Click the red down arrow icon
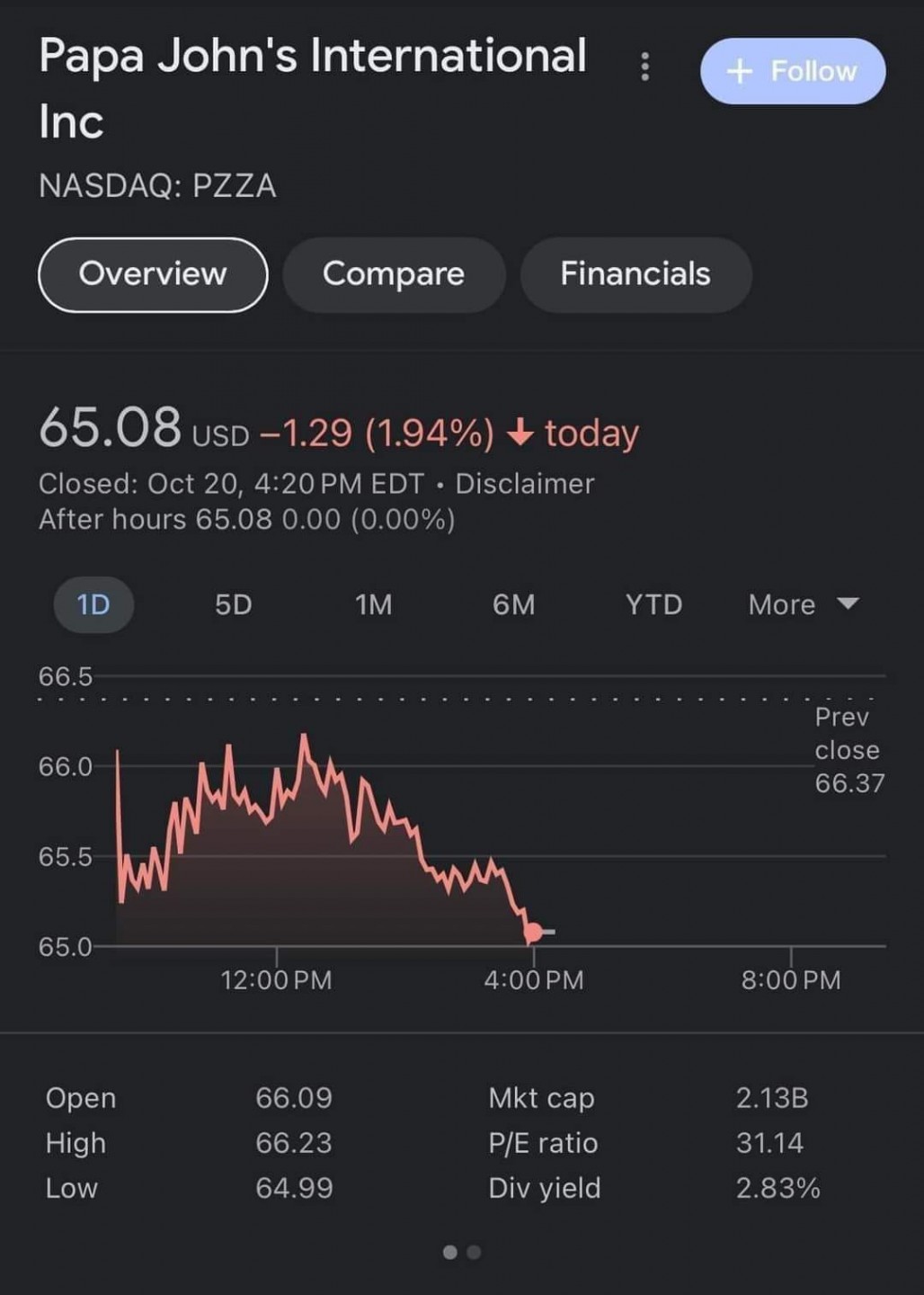 coord(520,433)
